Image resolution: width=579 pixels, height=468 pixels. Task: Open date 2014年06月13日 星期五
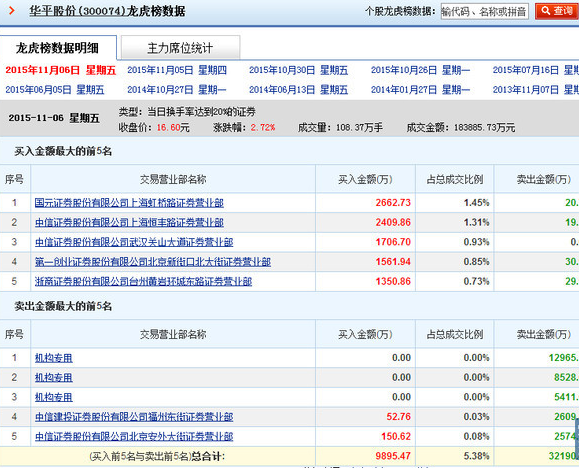pyautogui.click(x=298, y=89)
